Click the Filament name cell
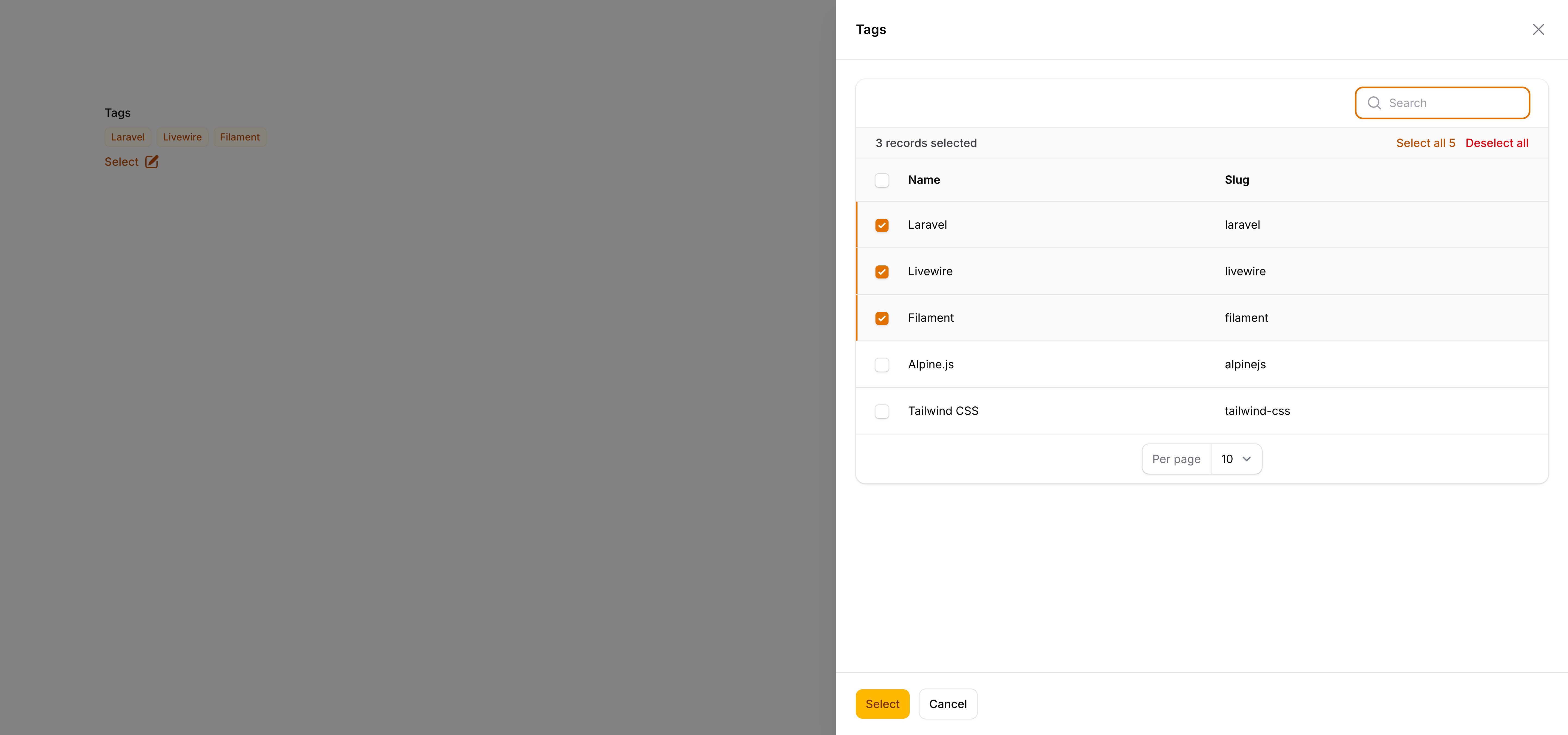This screenshot has width=1568, height=735. click(x=931, y=318)
